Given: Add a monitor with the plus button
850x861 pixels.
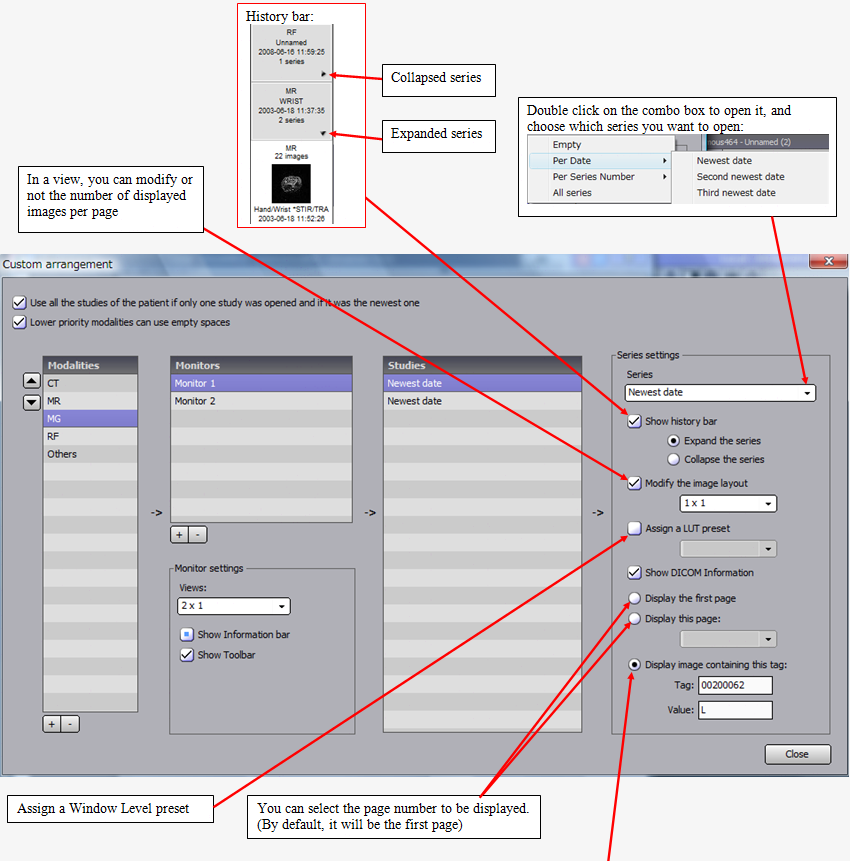Looking at the screenshot, I should tap(178, 534).
